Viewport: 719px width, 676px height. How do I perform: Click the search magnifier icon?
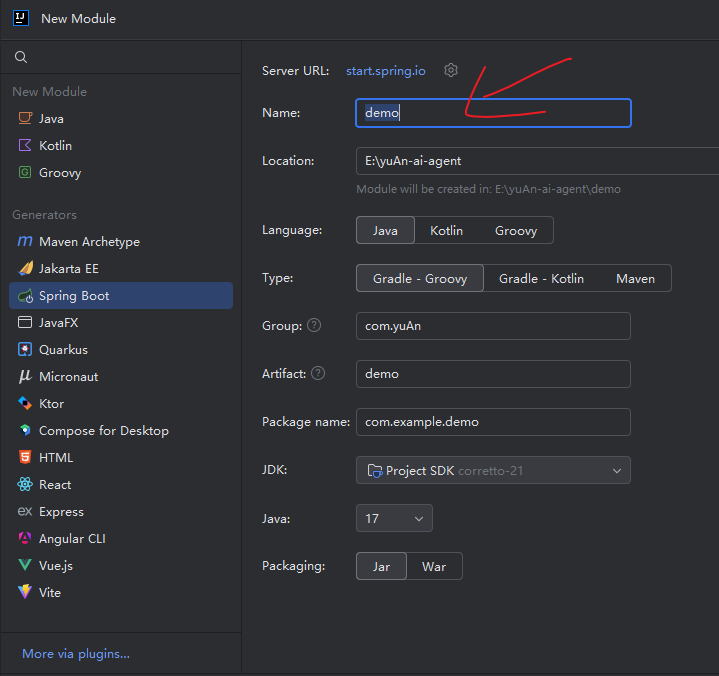coord(21,57)
